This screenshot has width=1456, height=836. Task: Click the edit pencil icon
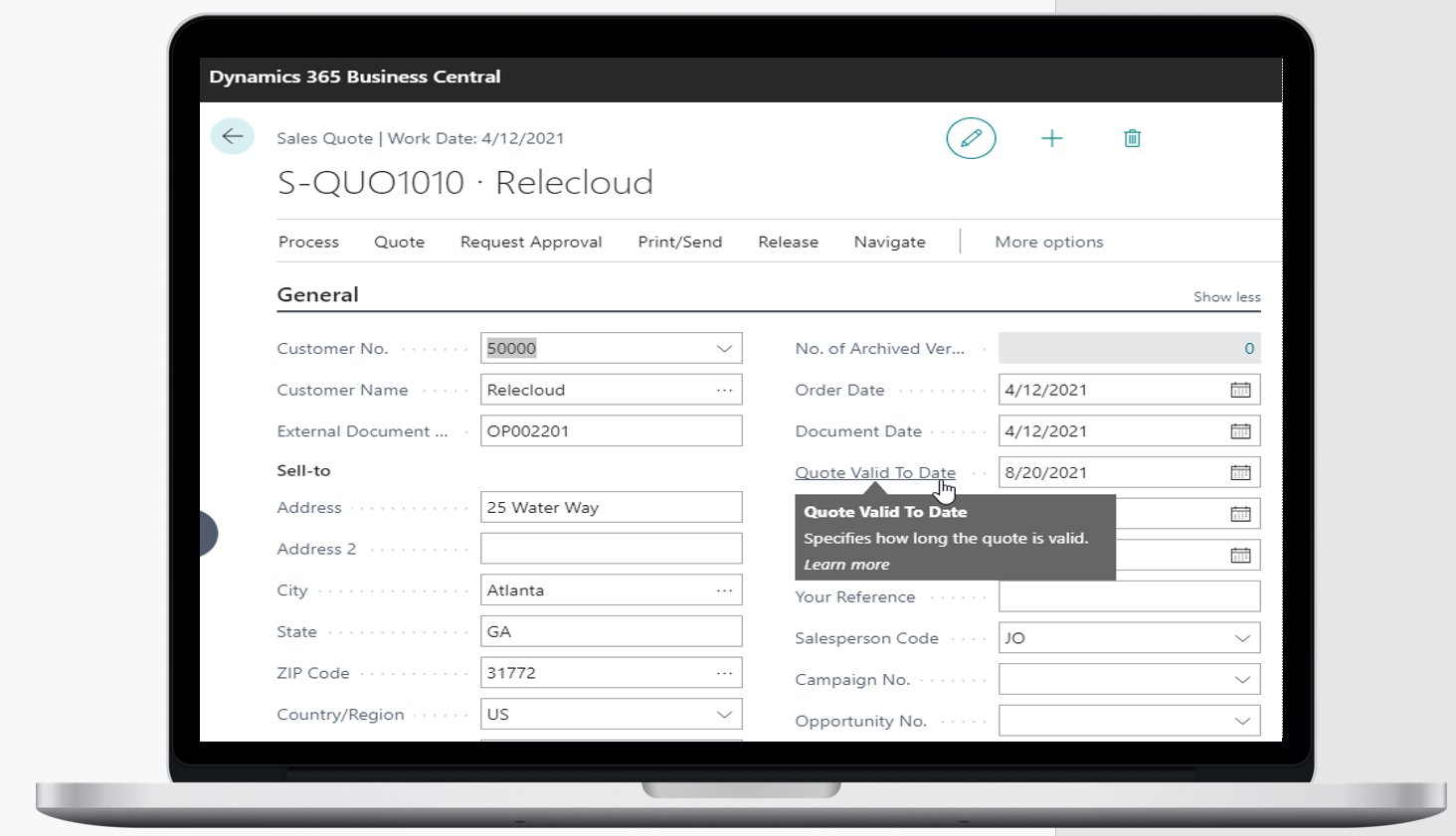971,138
